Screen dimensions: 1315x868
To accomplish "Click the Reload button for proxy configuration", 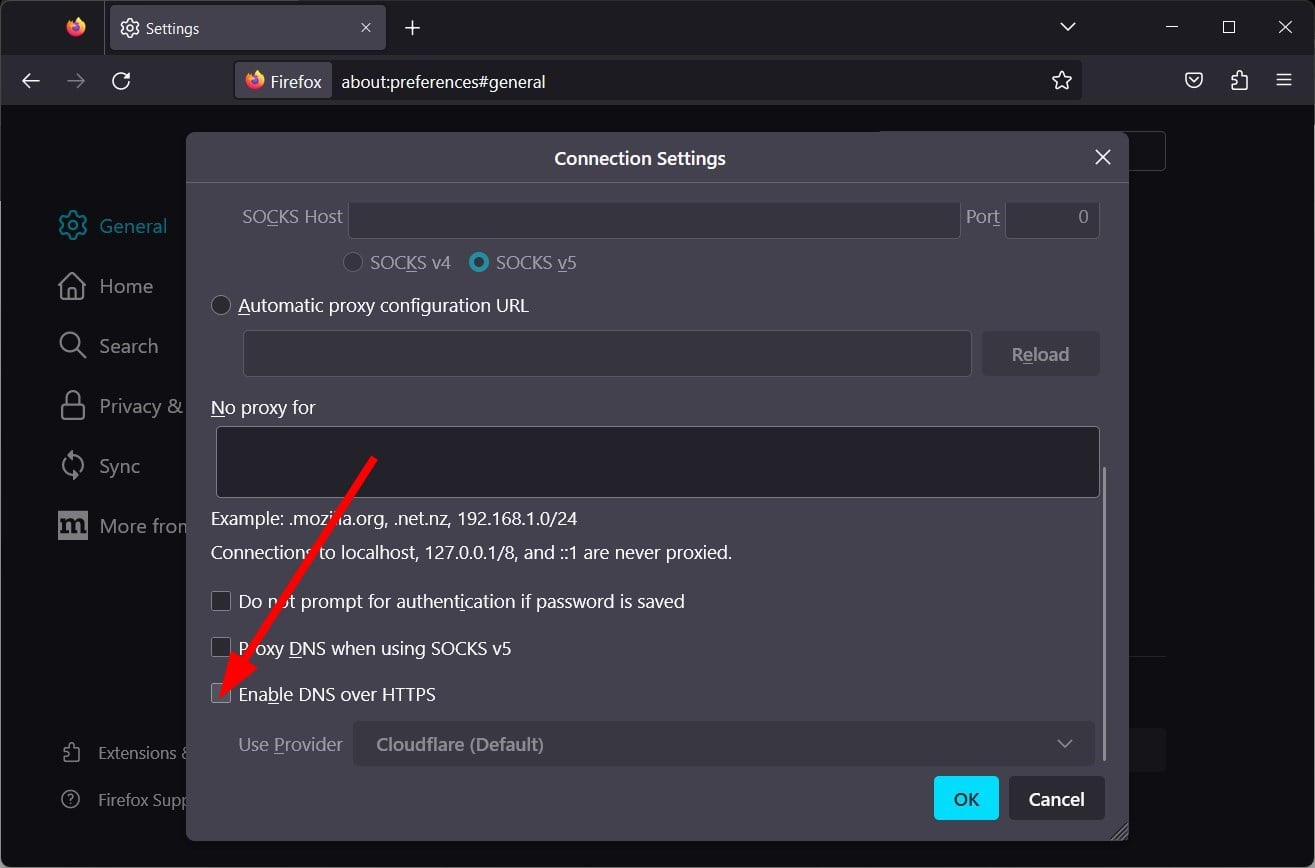I will click(1040, 353).
